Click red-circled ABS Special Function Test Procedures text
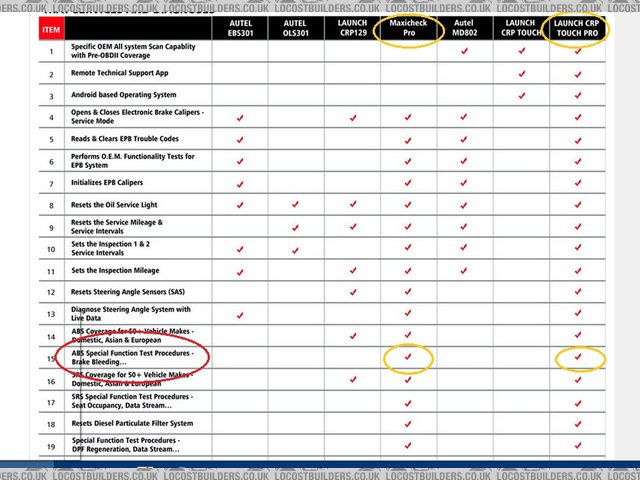Viewport: 640px width, 480px height. [138, 357]
